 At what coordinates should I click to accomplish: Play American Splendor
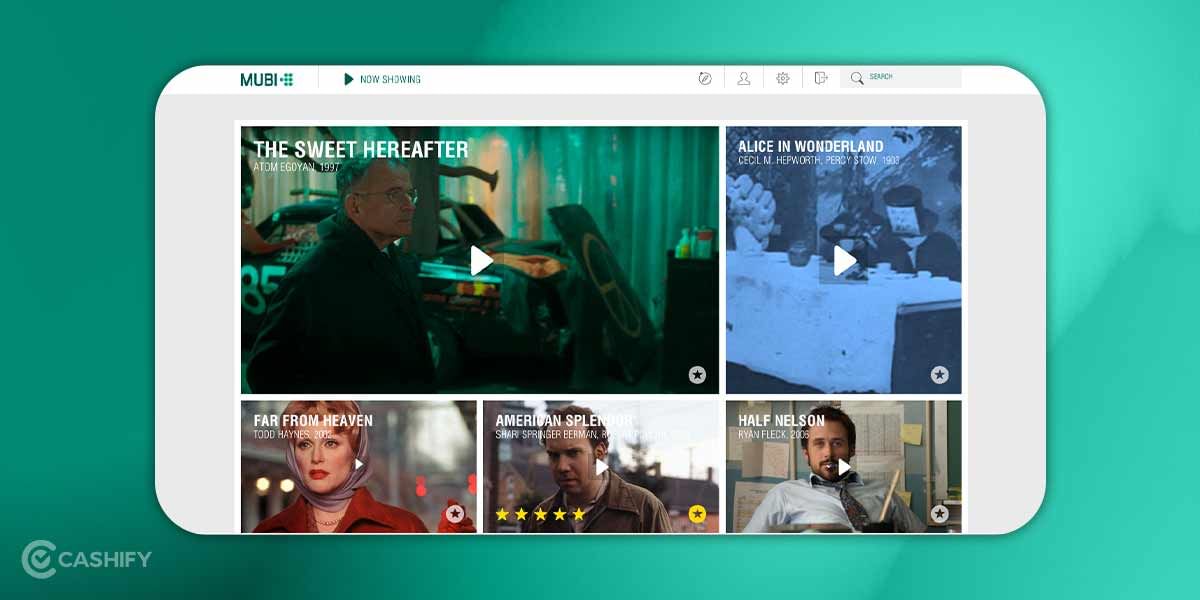click(x=601, y=466)
